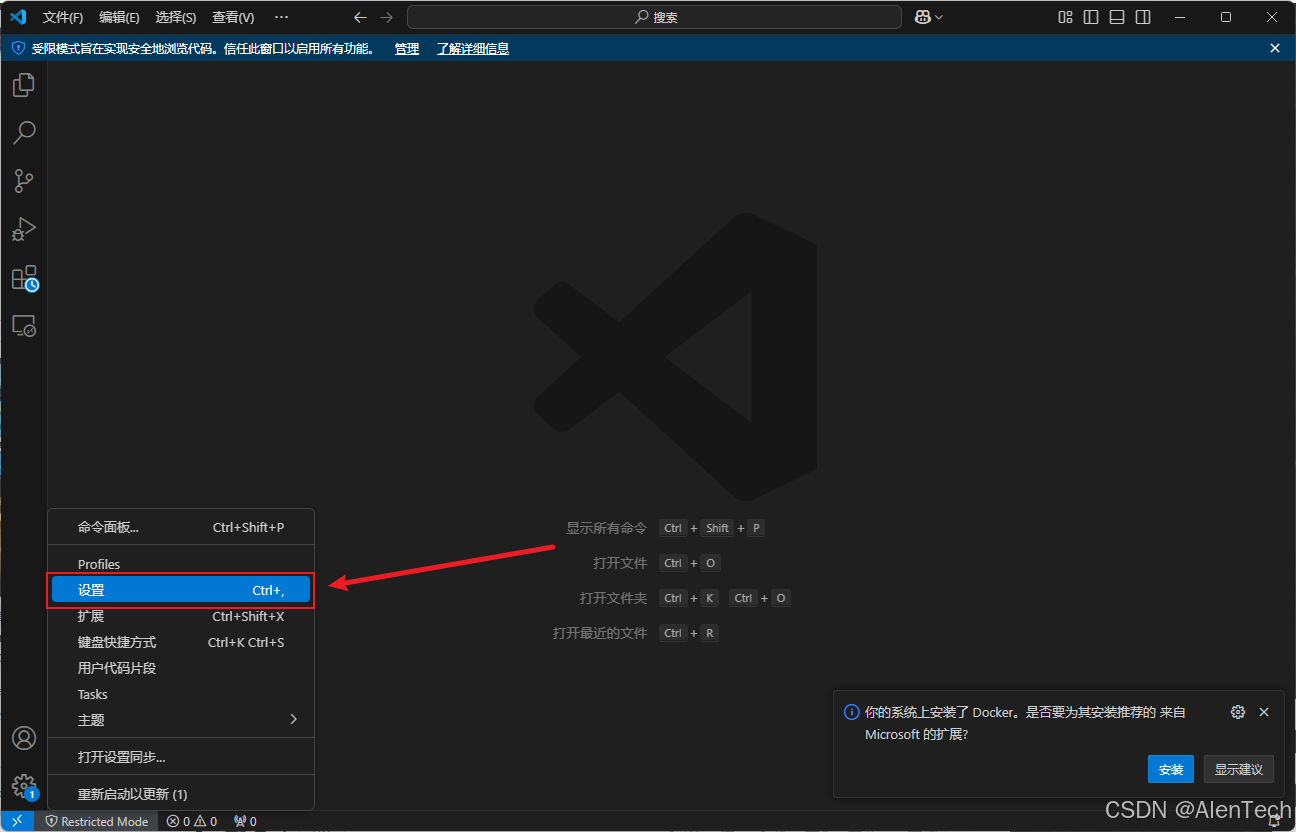Close the restricted mode banner
Viewport: 1296px width, 832px height.
pyautogui.click(x=1275, y=48)
